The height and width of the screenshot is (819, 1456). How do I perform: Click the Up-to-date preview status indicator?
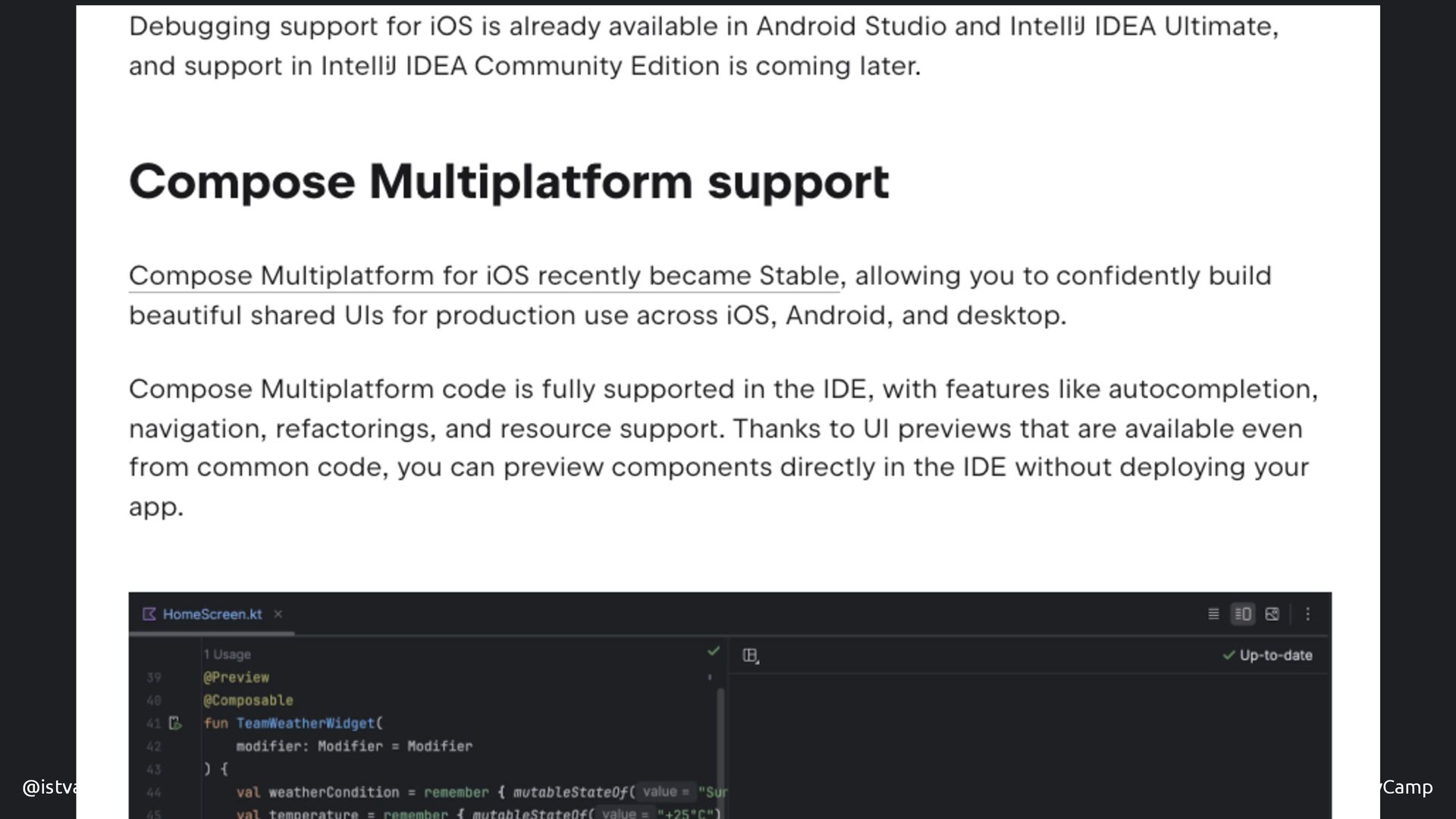tap(1267, 655)
